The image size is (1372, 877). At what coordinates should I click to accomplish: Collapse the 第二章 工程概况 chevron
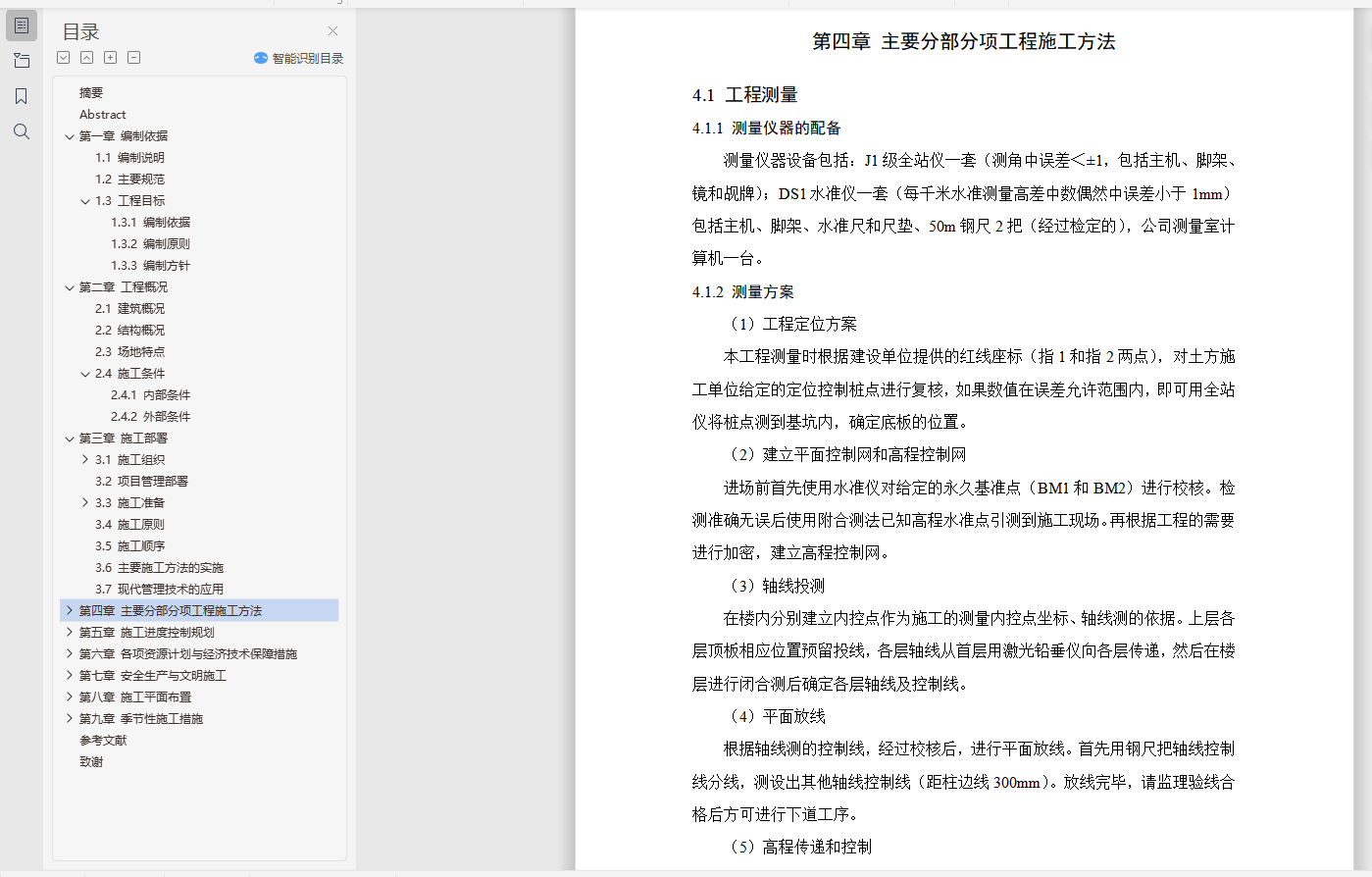70,287
